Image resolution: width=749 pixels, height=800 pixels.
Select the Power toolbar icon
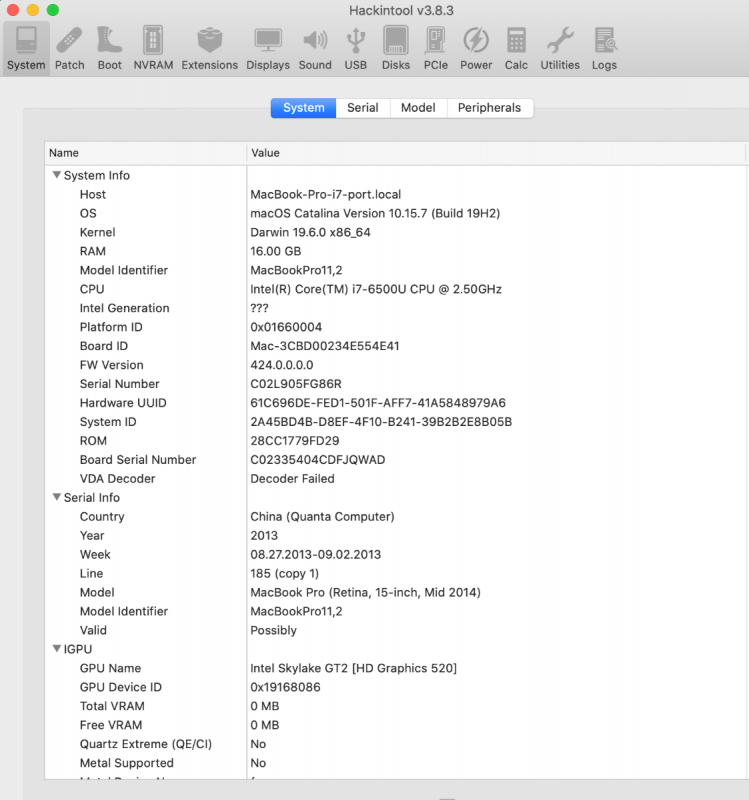click(x=476, y=48)
